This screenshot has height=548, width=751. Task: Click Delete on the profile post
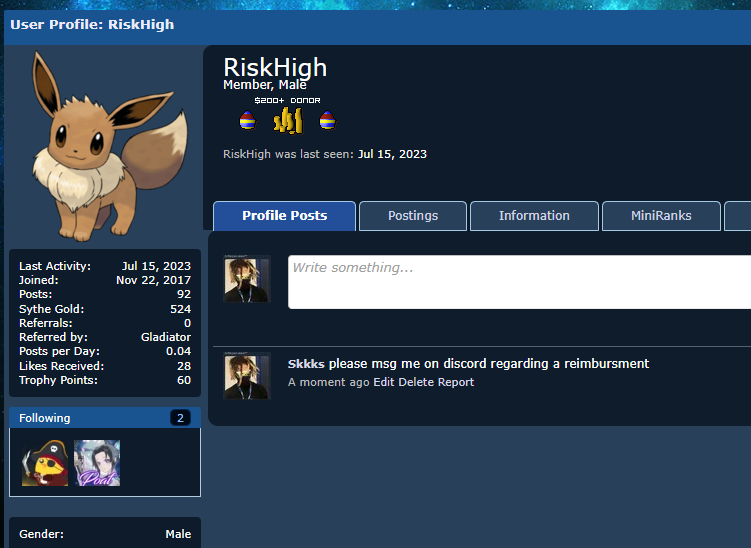click(415, 382)
